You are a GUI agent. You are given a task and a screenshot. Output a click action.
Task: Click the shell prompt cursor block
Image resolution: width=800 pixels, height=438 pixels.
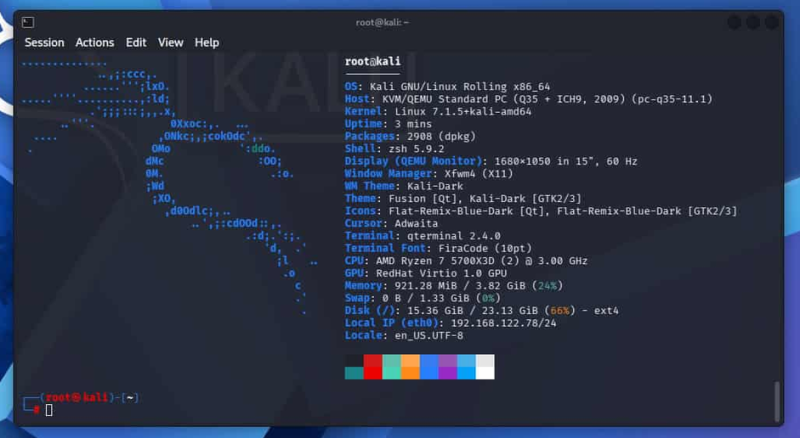(49, 410)
